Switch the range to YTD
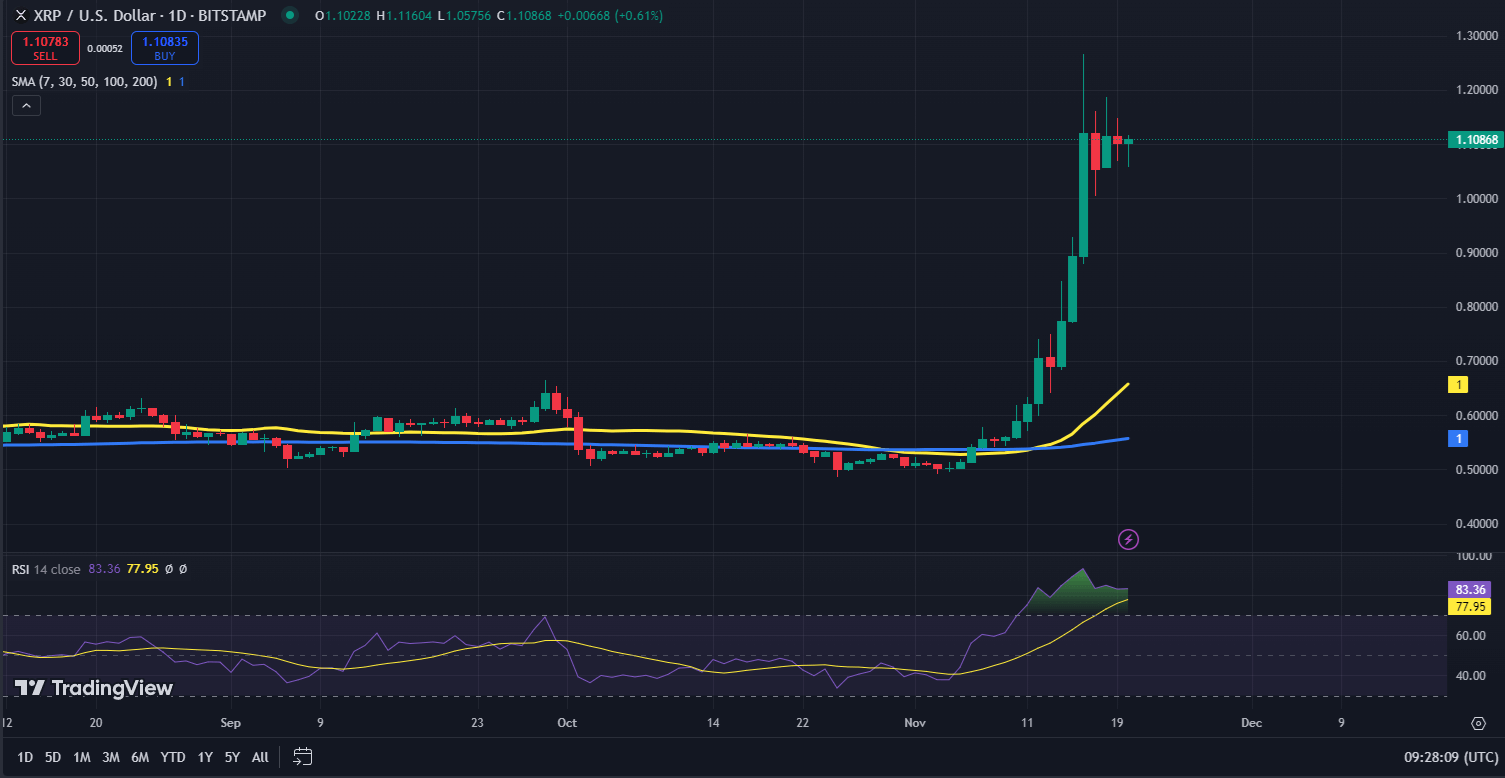This screenshot has width=1505, height=778. tap(172, 757)
